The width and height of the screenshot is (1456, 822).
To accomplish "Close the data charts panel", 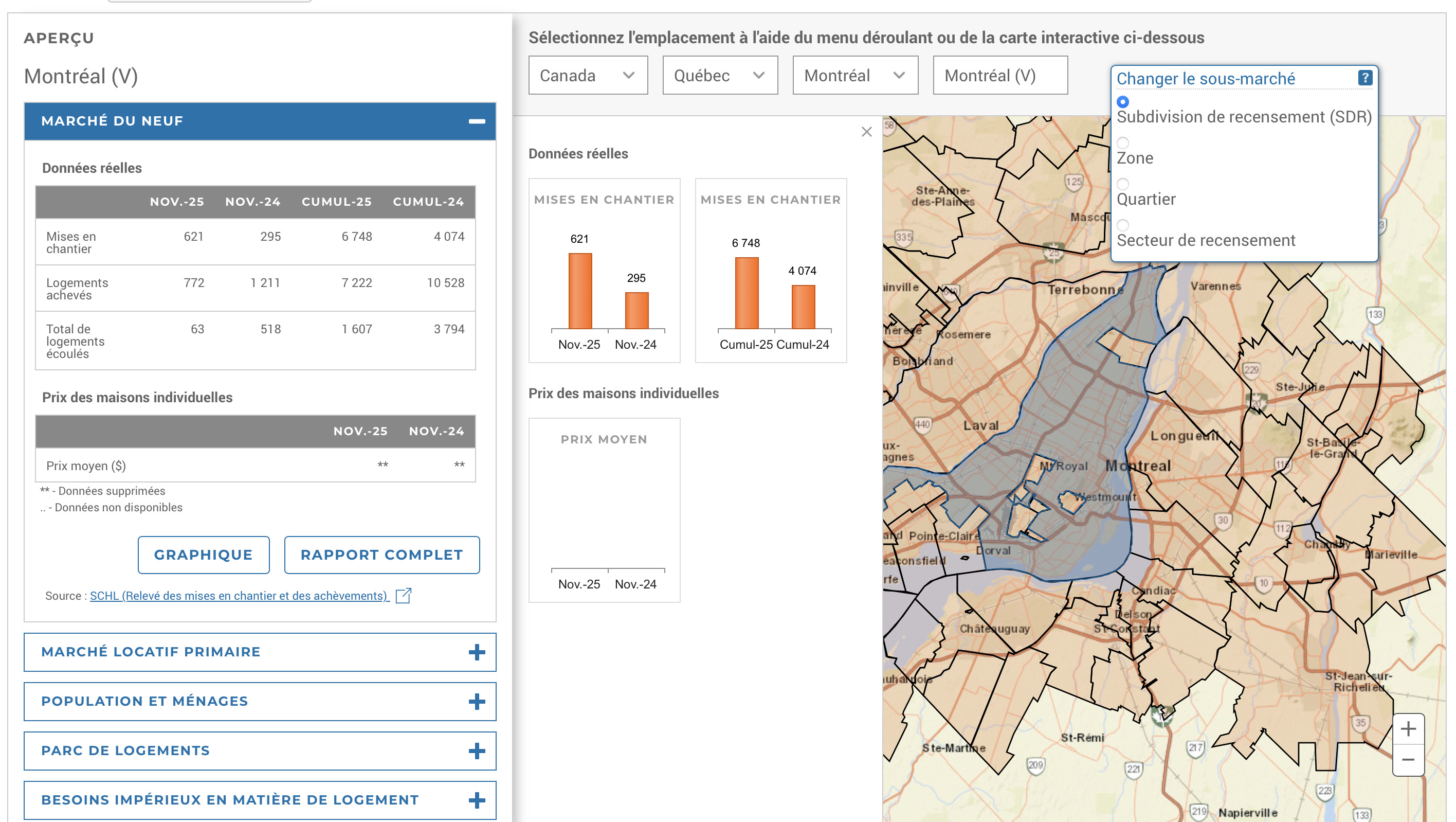I will 866,132.
